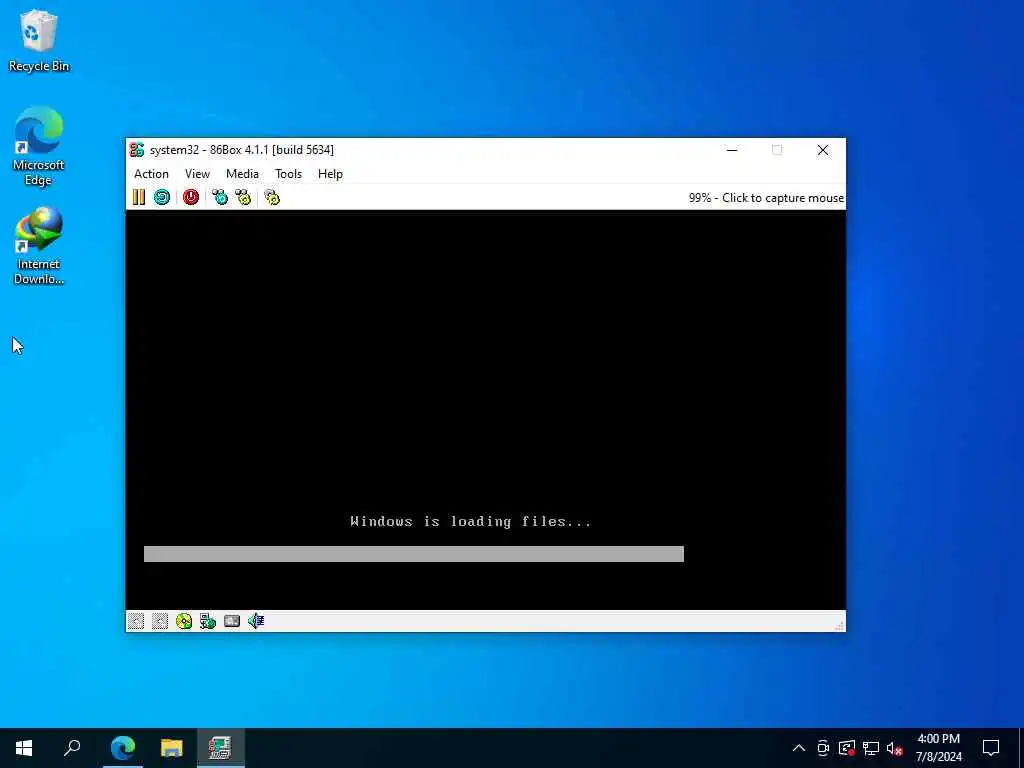Viewport: 1024px width, 768px height.
Task: Close the 86Box window
Action: tap(823, 150)
